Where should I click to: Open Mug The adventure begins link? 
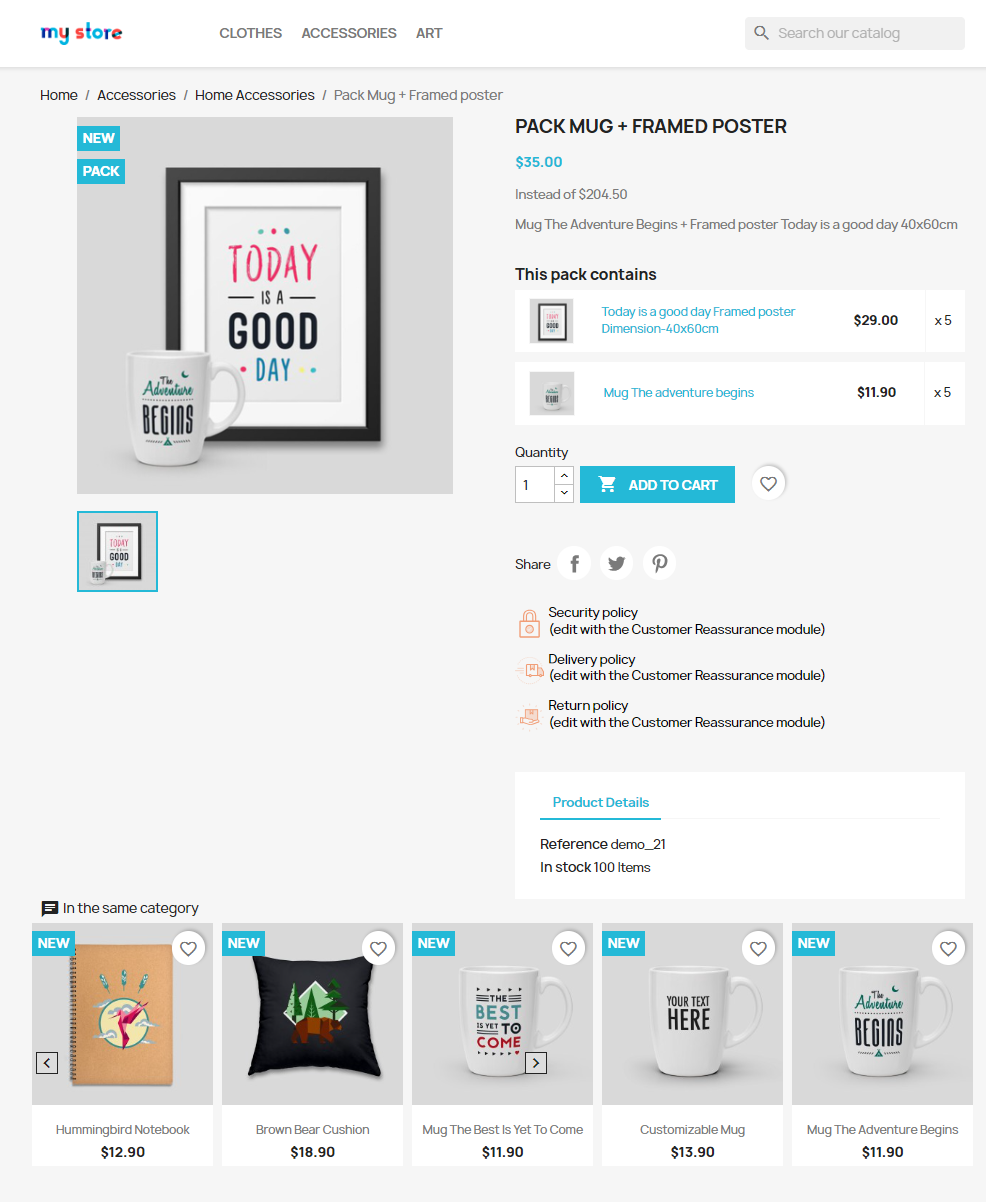click(679, 393)
